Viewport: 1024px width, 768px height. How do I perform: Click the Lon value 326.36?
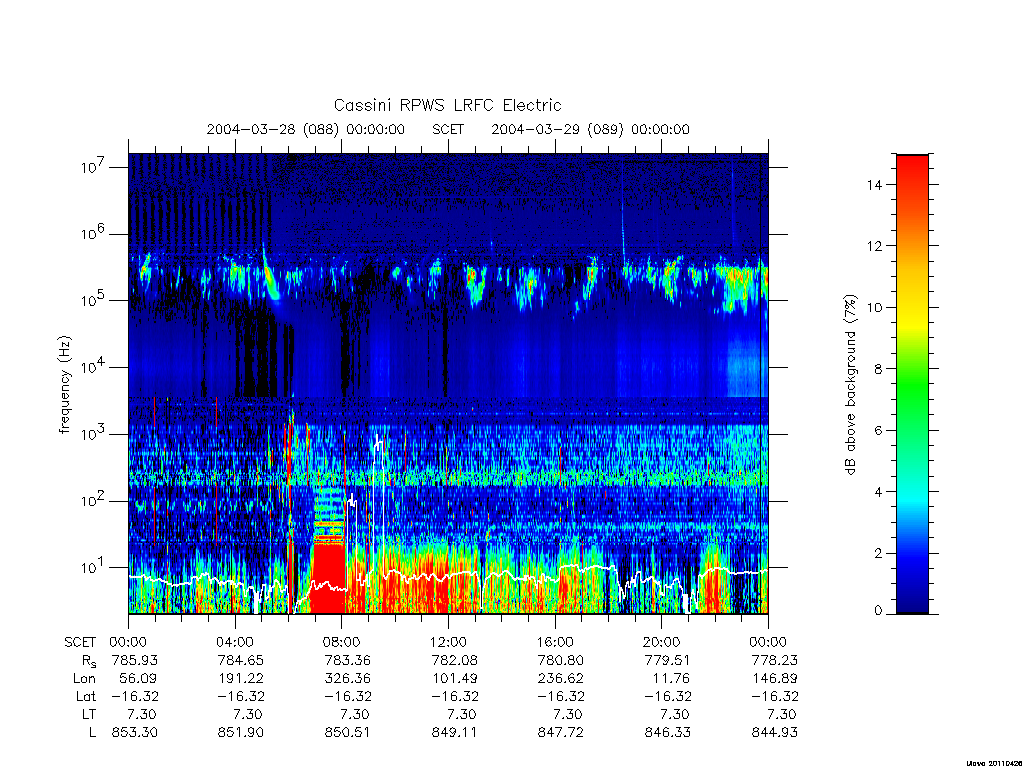pyautogui.click(x=347, y=679)
